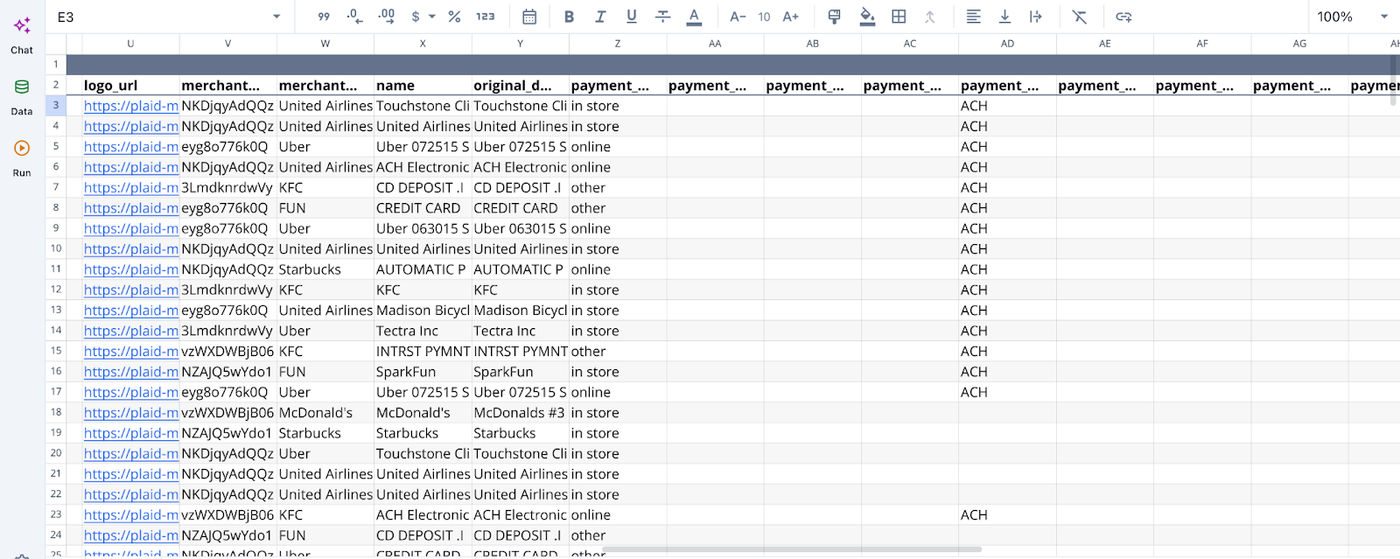This screenshot has height=559, width=1400.
Task: Select column Z header
Action: coord(618,44)
